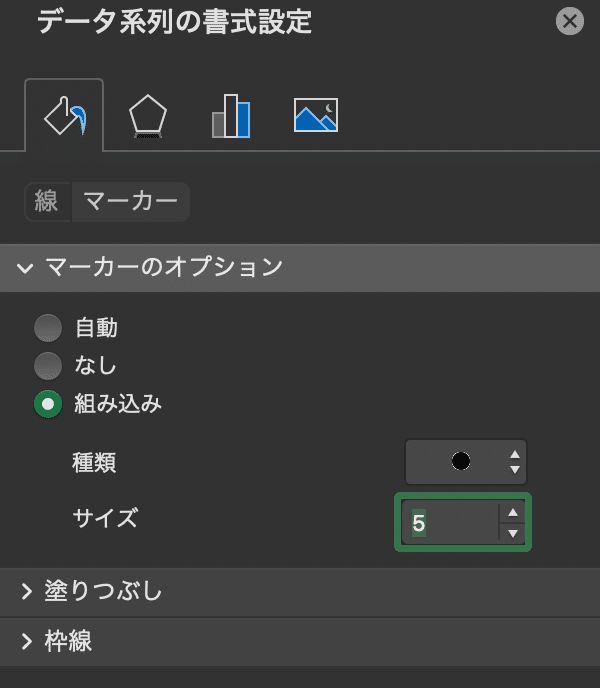Switch to the 線 segment
600x688 pixels.
pyautogui.click(x=47, y=202)
